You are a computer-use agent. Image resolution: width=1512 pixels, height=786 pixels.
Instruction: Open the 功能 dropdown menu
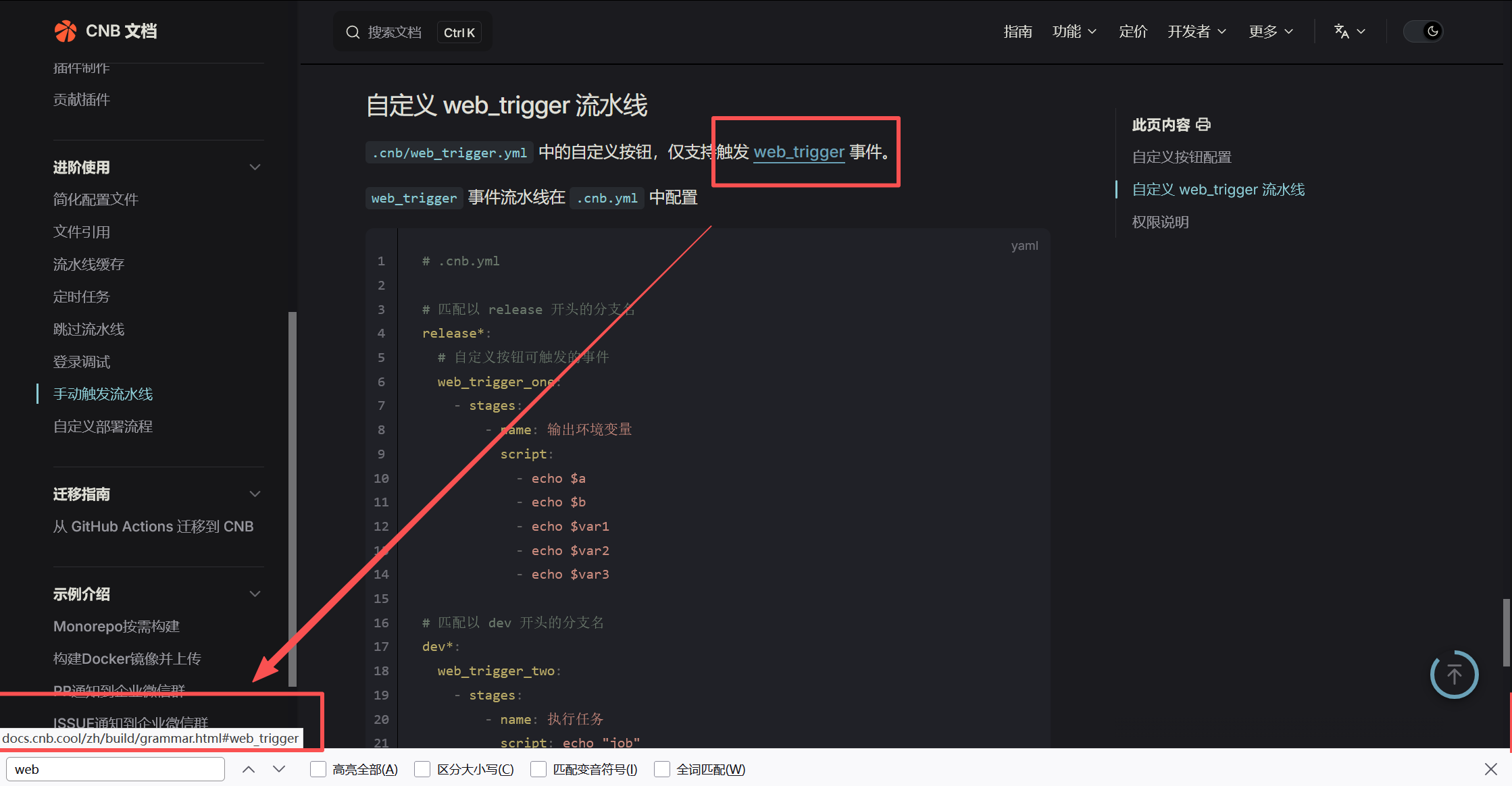[1074, 31]
